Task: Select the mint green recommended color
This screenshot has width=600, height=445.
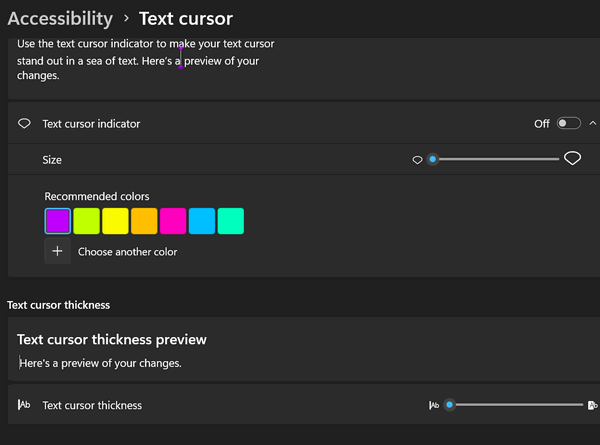Action: point(231,221)
